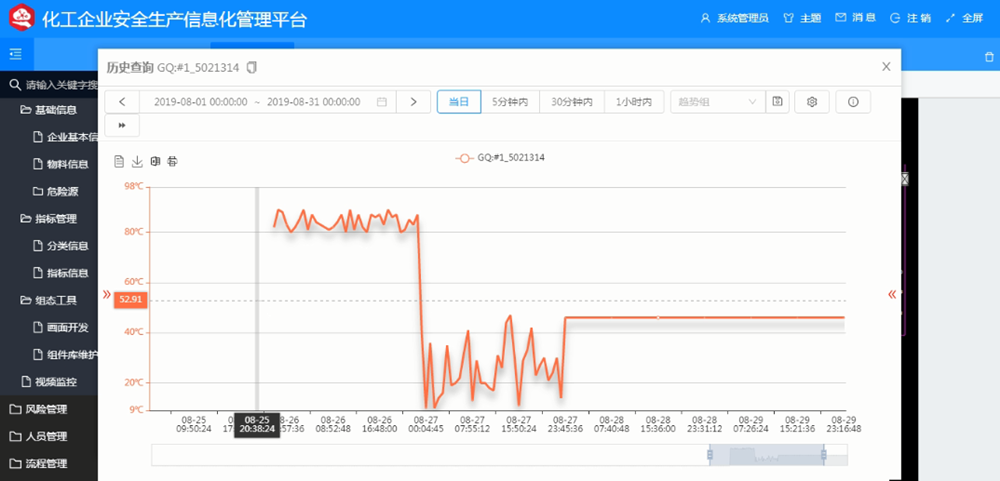Click the copy icon beside GQ:#1_5021314 title
This screenshot has width=1000, height=481.
[x=252, y=67]
